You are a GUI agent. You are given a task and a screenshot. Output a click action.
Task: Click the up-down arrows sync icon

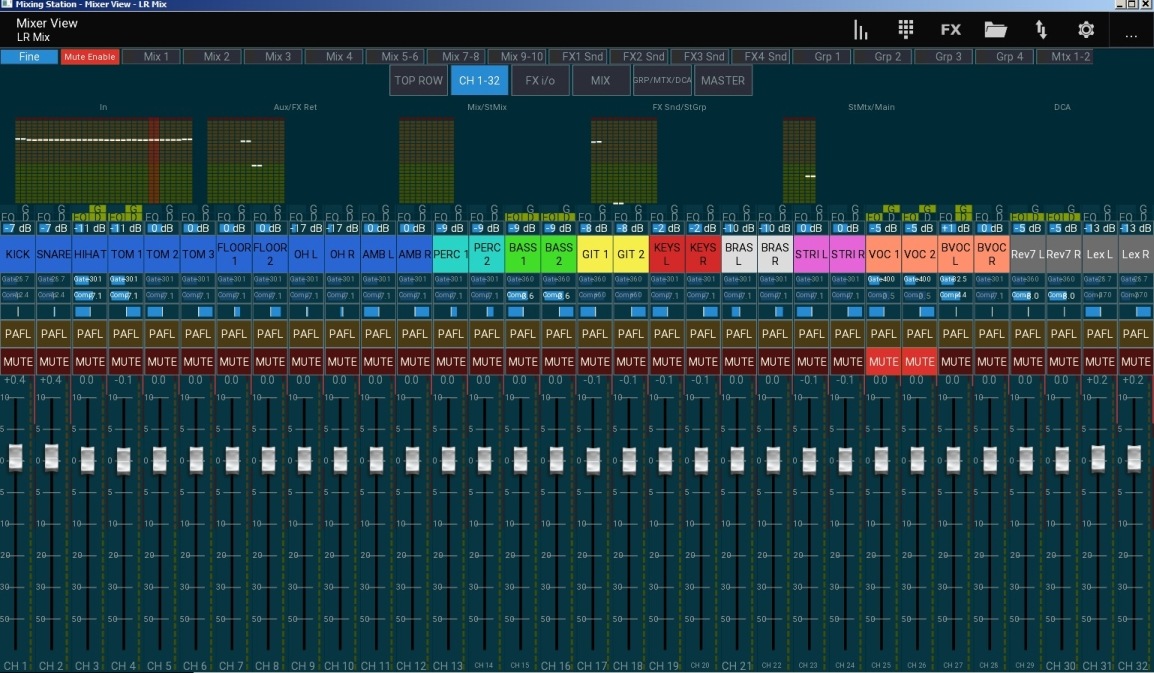point(1041,30)
